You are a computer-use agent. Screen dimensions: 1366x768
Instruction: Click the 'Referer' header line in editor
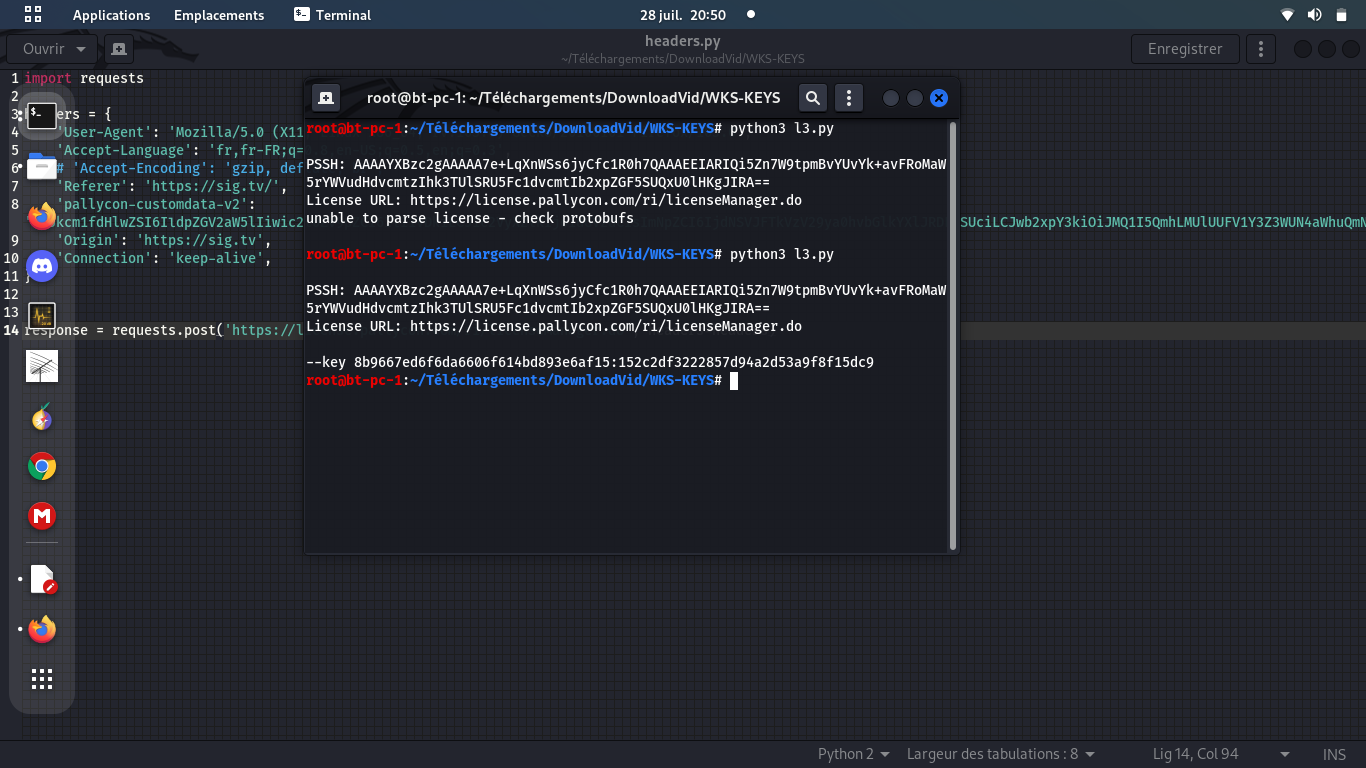click(172, 186)
